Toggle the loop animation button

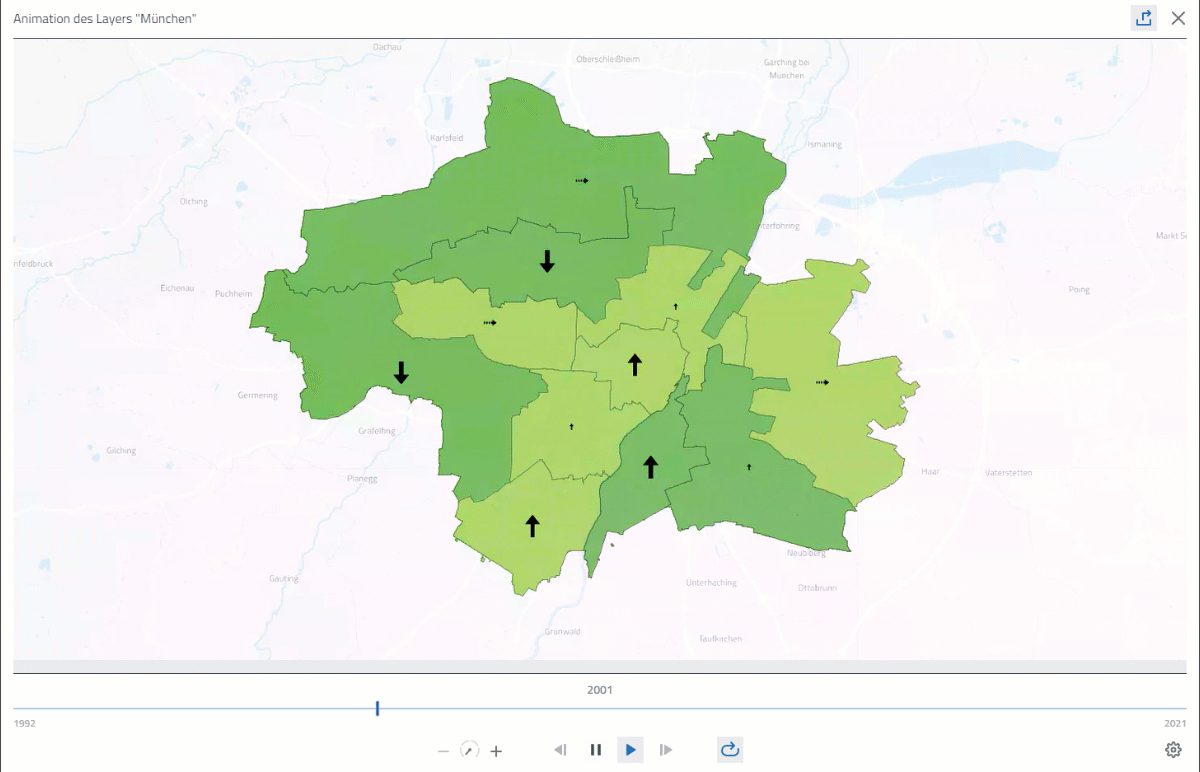coord(730,750)
